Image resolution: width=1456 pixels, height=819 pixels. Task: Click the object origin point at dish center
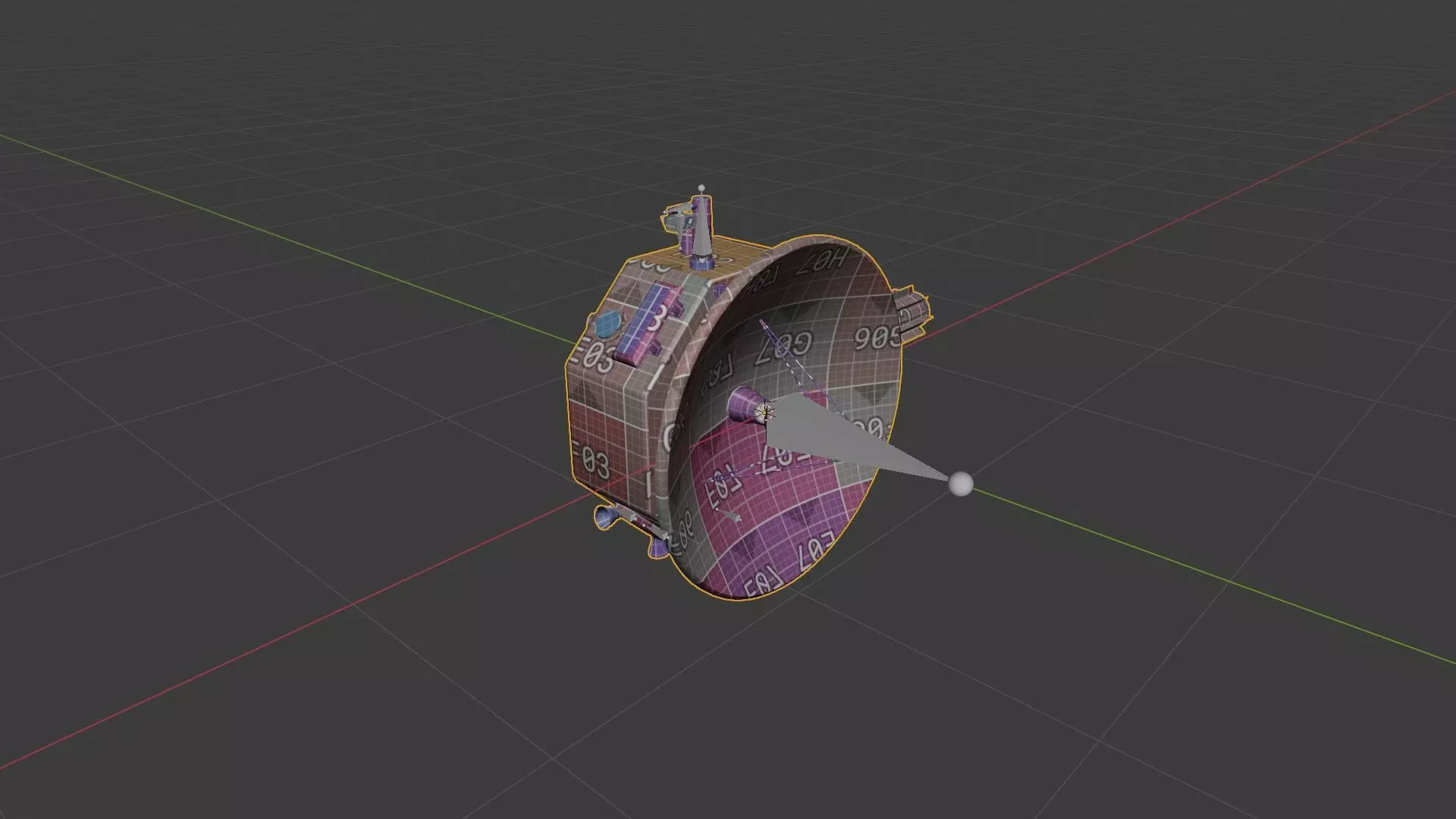765,413
